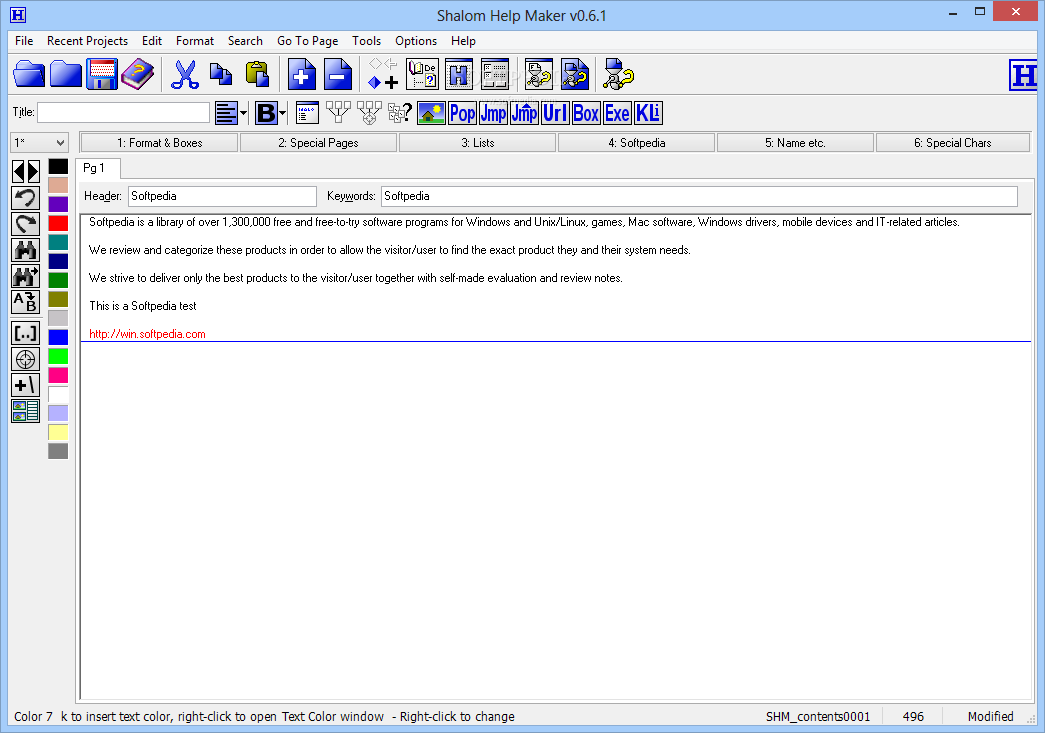The image size is (1045, 733).
Task: Open the text alignment dropdown arrow
Action: tap(243, 113)
